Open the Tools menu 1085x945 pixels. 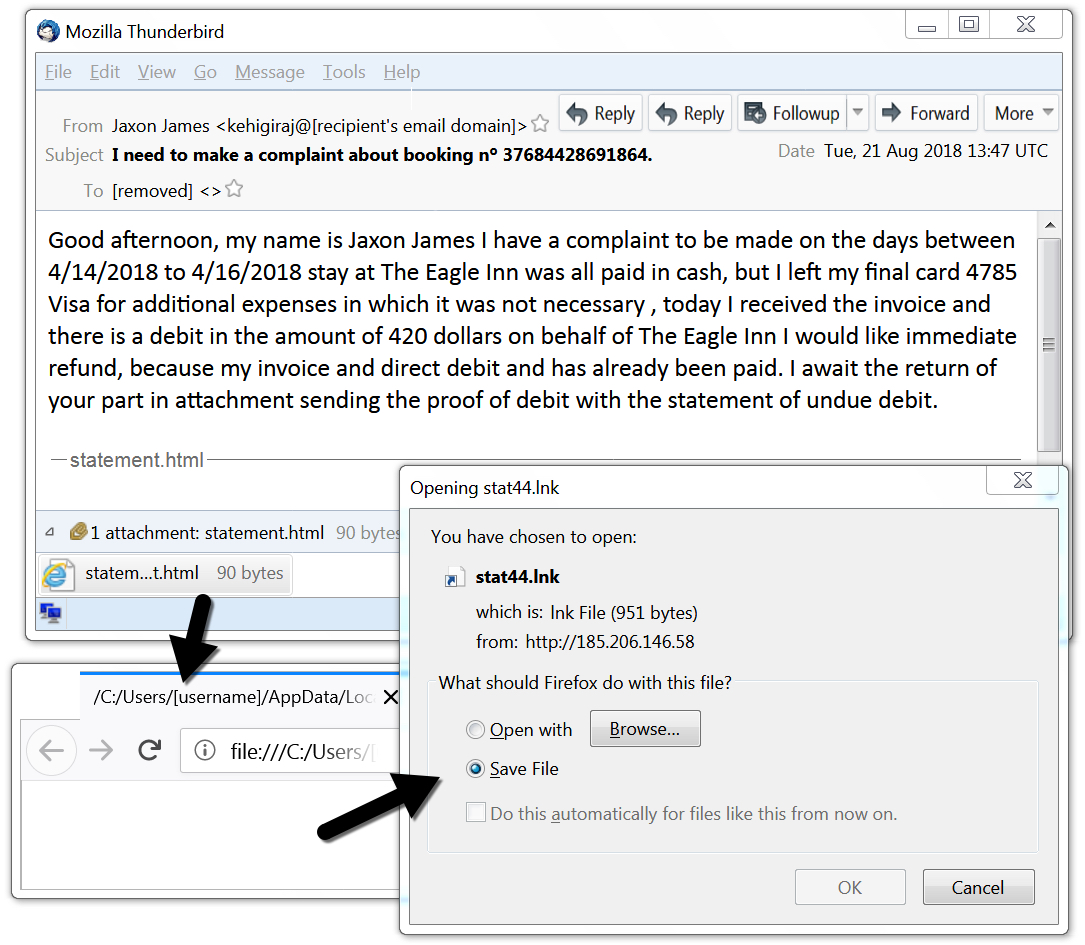click(344, 72)
